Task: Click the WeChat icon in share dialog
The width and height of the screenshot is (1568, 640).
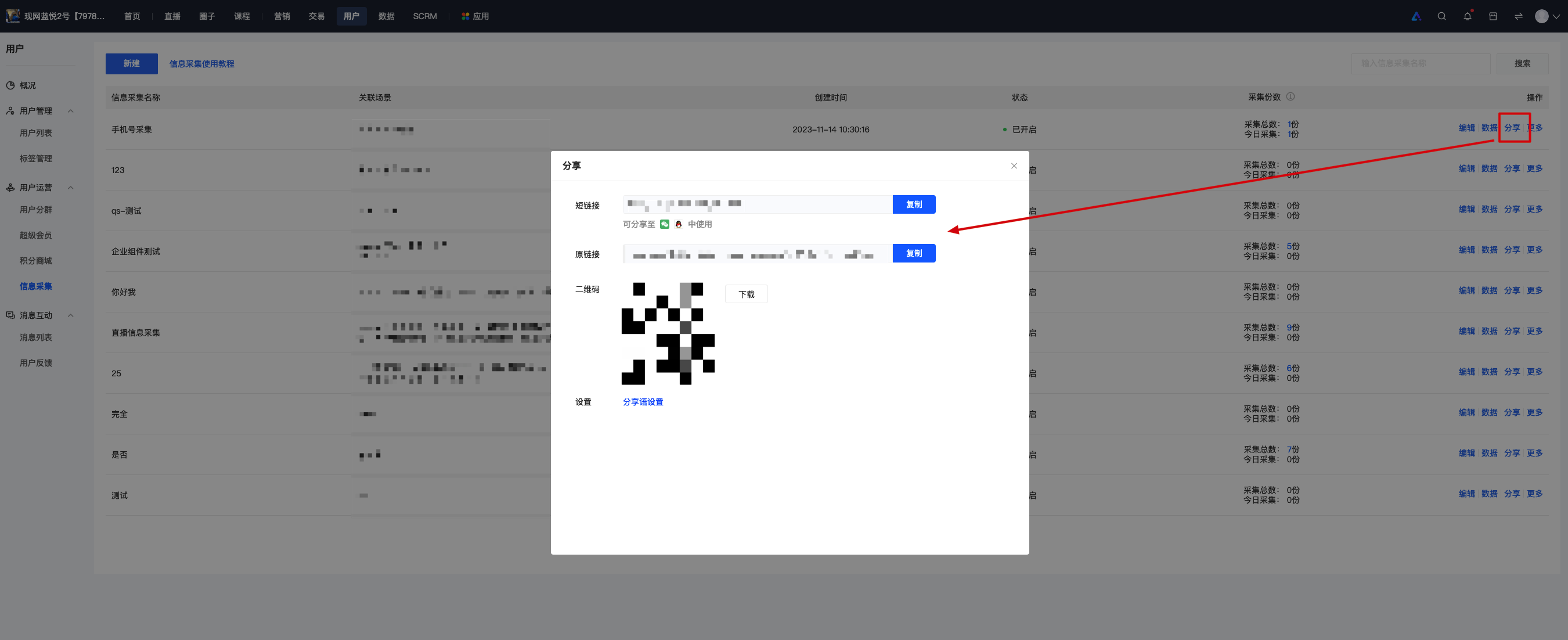Action: pyautogui.click(x=665, y=224)
